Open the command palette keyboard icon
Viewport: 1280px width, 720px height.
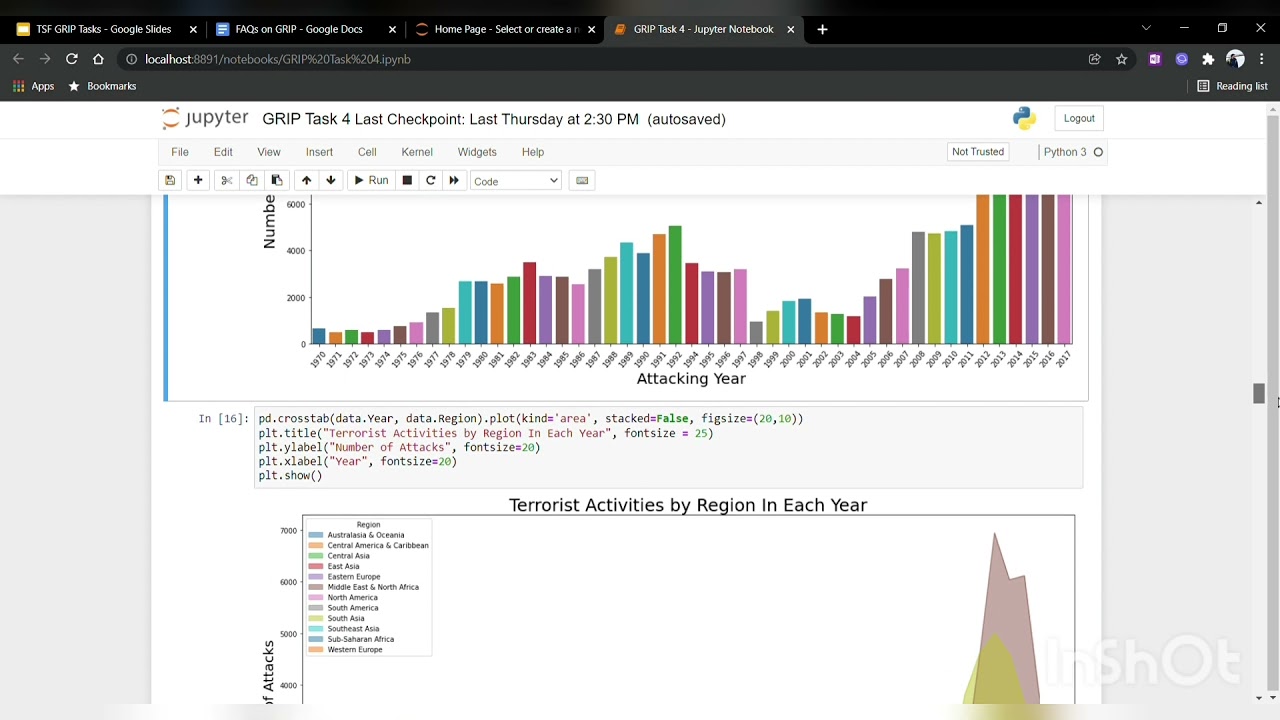click(582, 180)
